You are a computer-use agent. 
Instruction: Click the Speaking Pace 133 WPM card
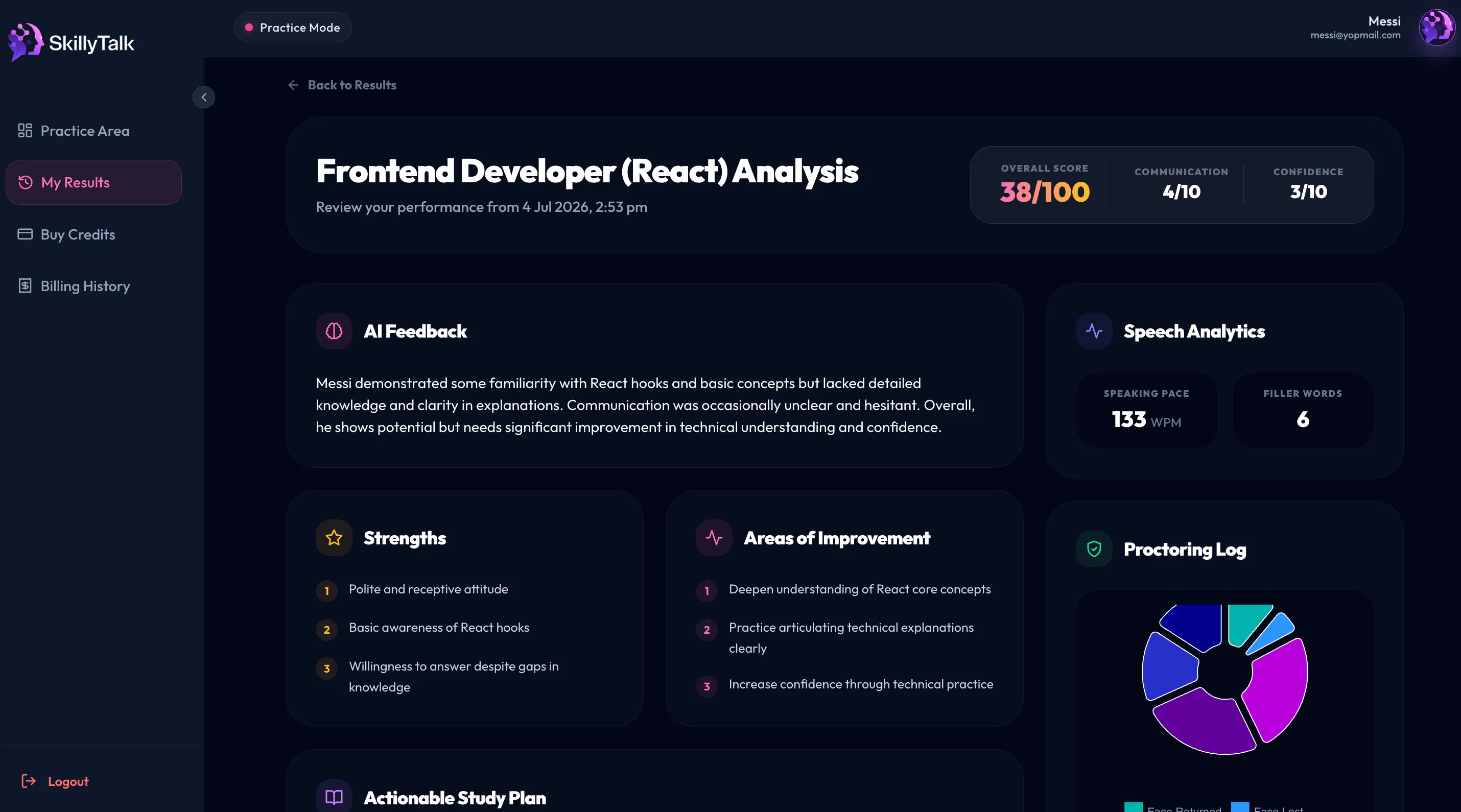(x=1146, y=410)
